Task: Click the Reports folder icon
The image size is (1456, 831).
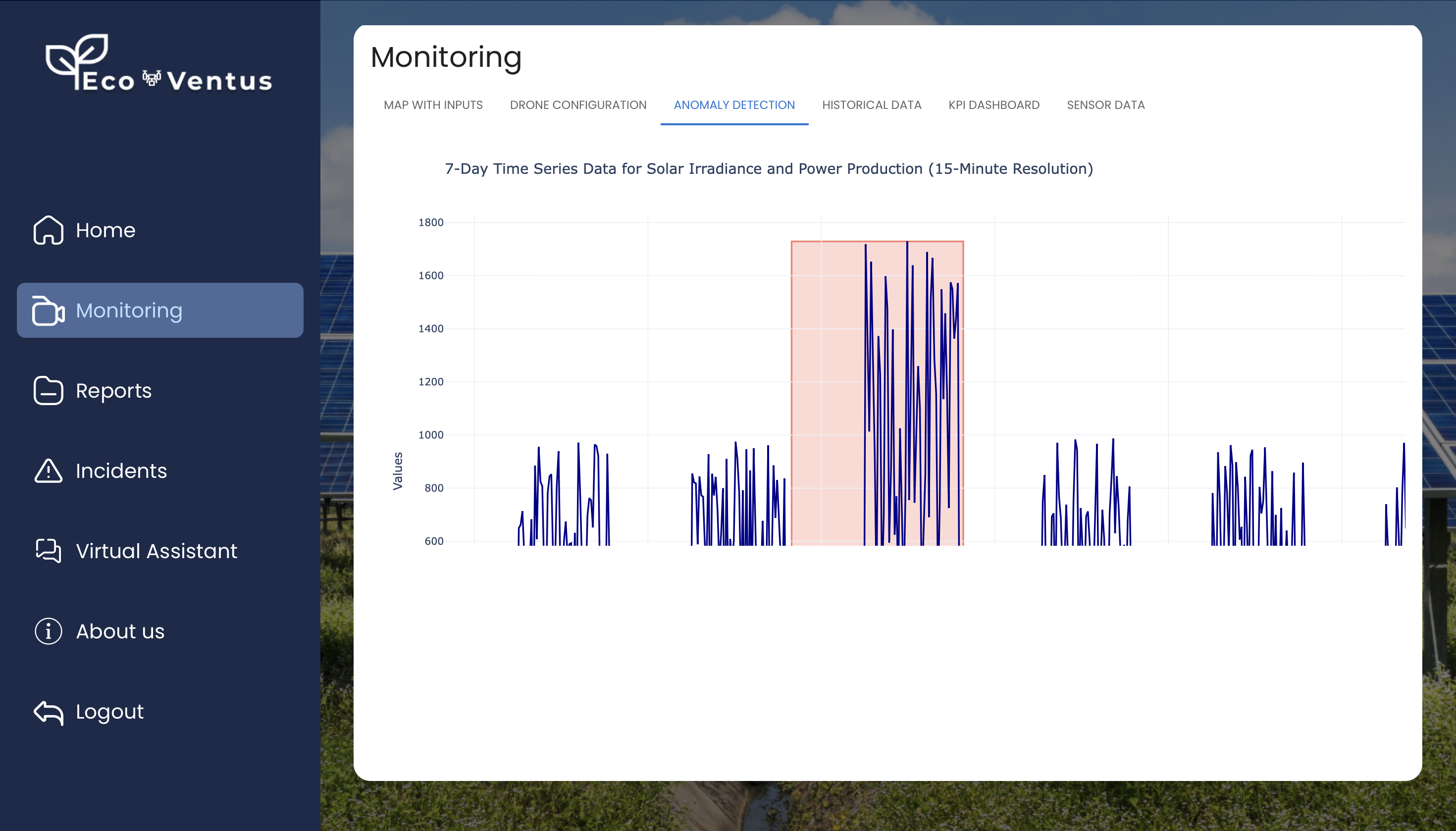Action: (48, 390)
